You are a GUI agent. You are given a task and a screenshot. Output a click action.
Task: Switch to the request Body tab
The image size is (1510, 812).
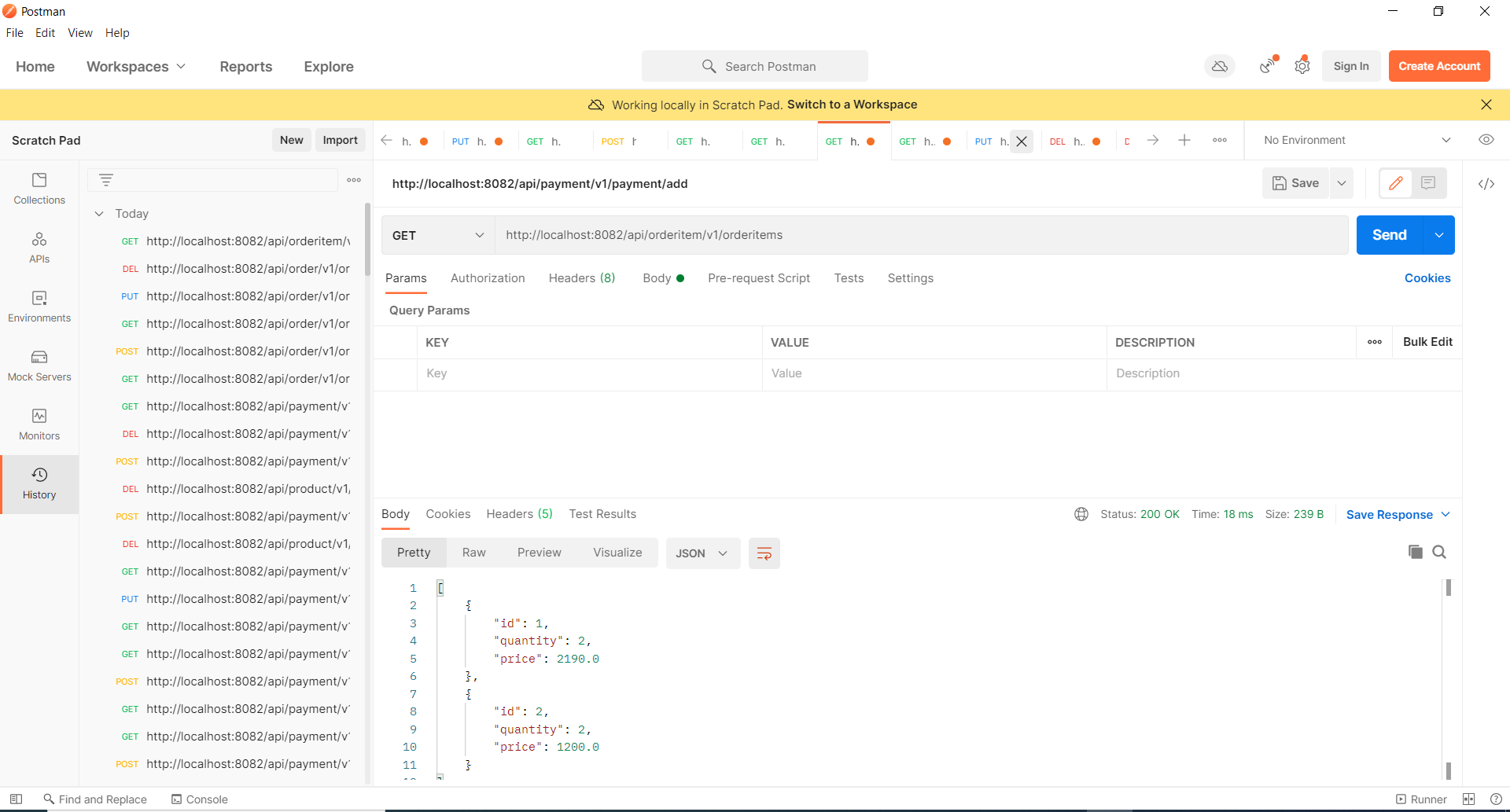pos(663,278)
